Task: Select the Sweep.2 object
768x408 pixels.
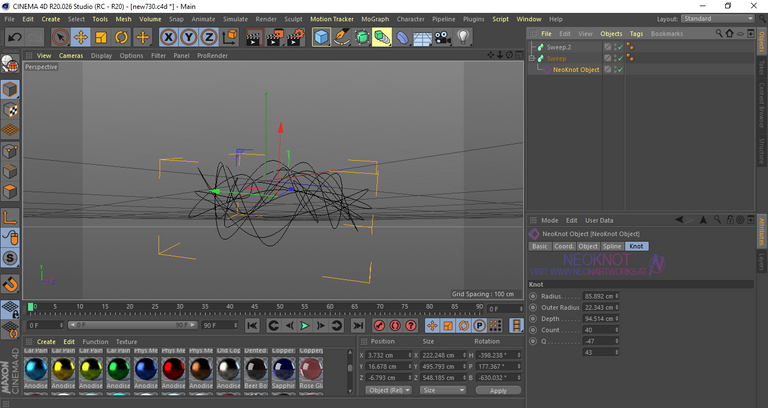Action: click(559, 47)
